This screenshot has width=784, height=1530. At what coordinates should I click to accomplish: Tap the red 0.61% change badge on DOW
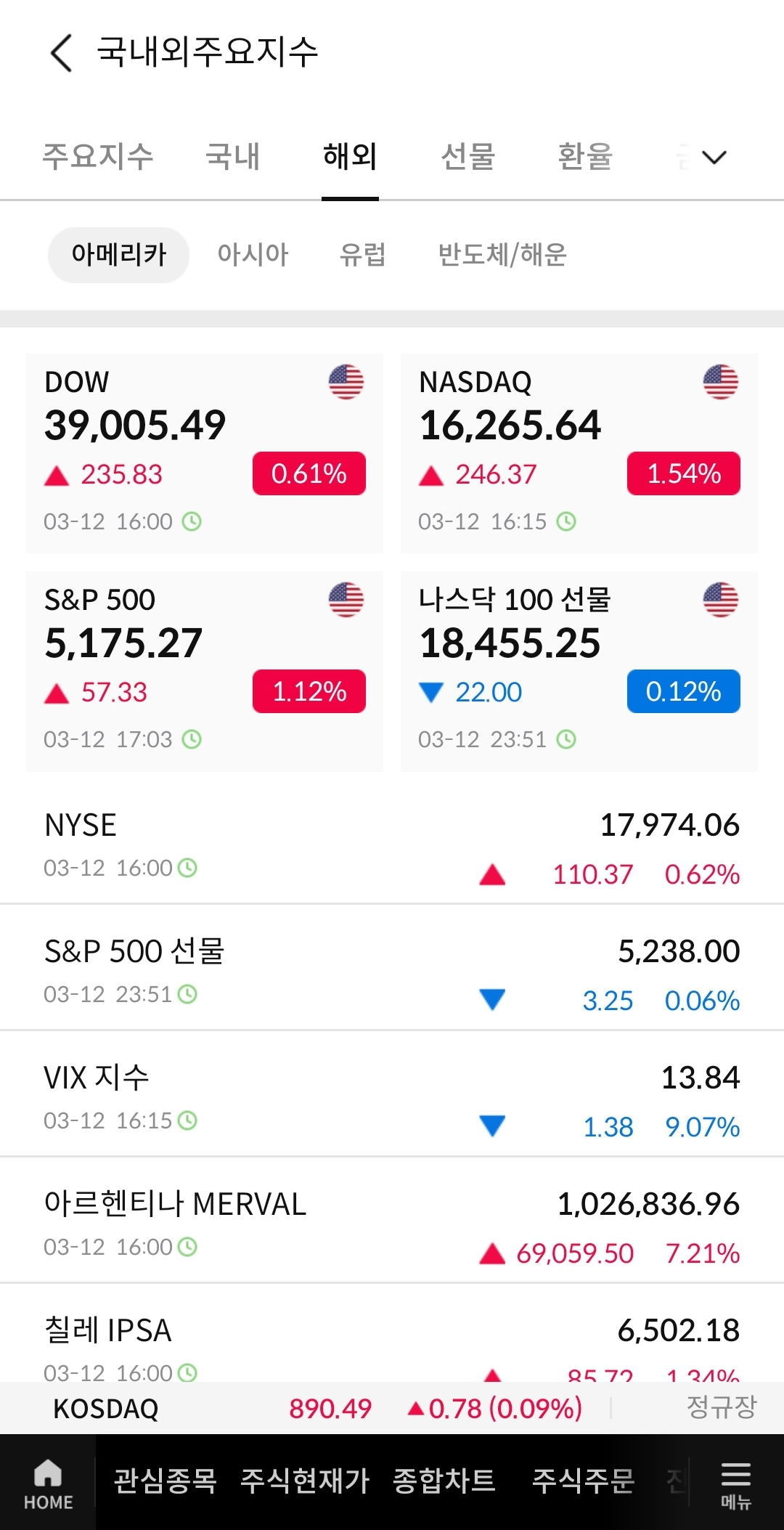309,473
